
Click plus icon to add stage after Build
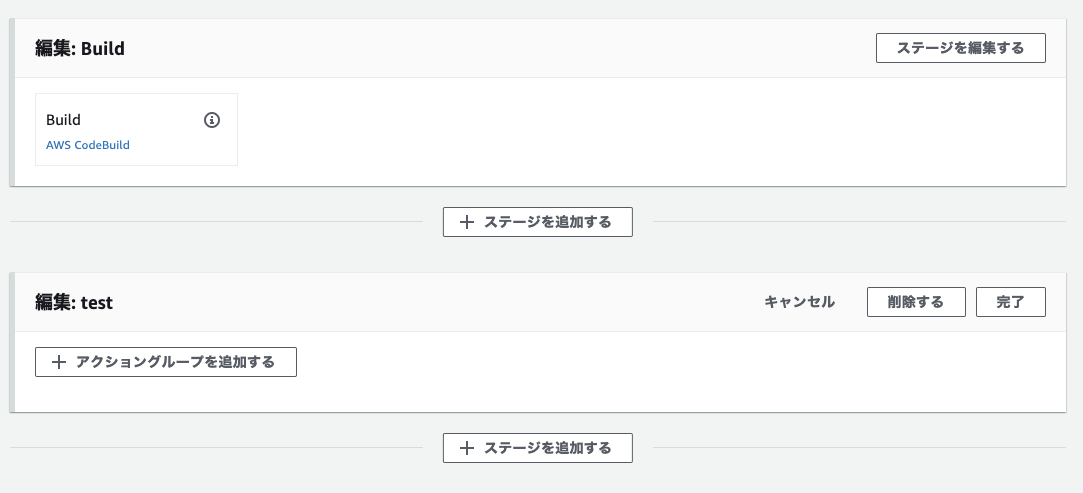pyautogui.click(x=466, y=222)
